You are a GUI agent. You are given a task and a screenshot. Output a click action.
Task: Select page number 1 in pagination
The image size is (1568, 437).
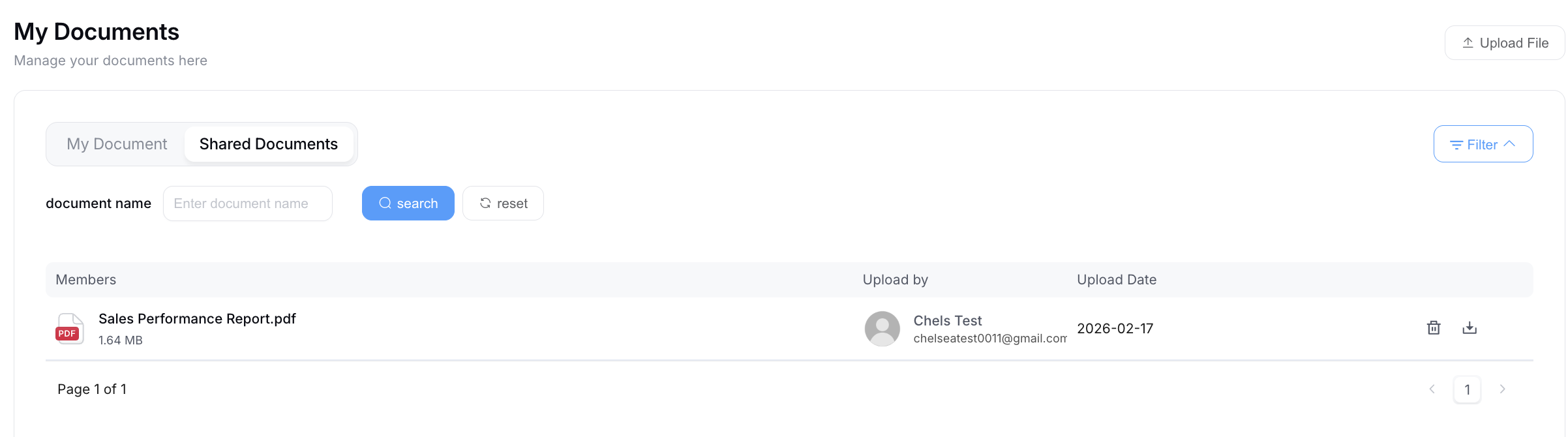click(1467, 389)
